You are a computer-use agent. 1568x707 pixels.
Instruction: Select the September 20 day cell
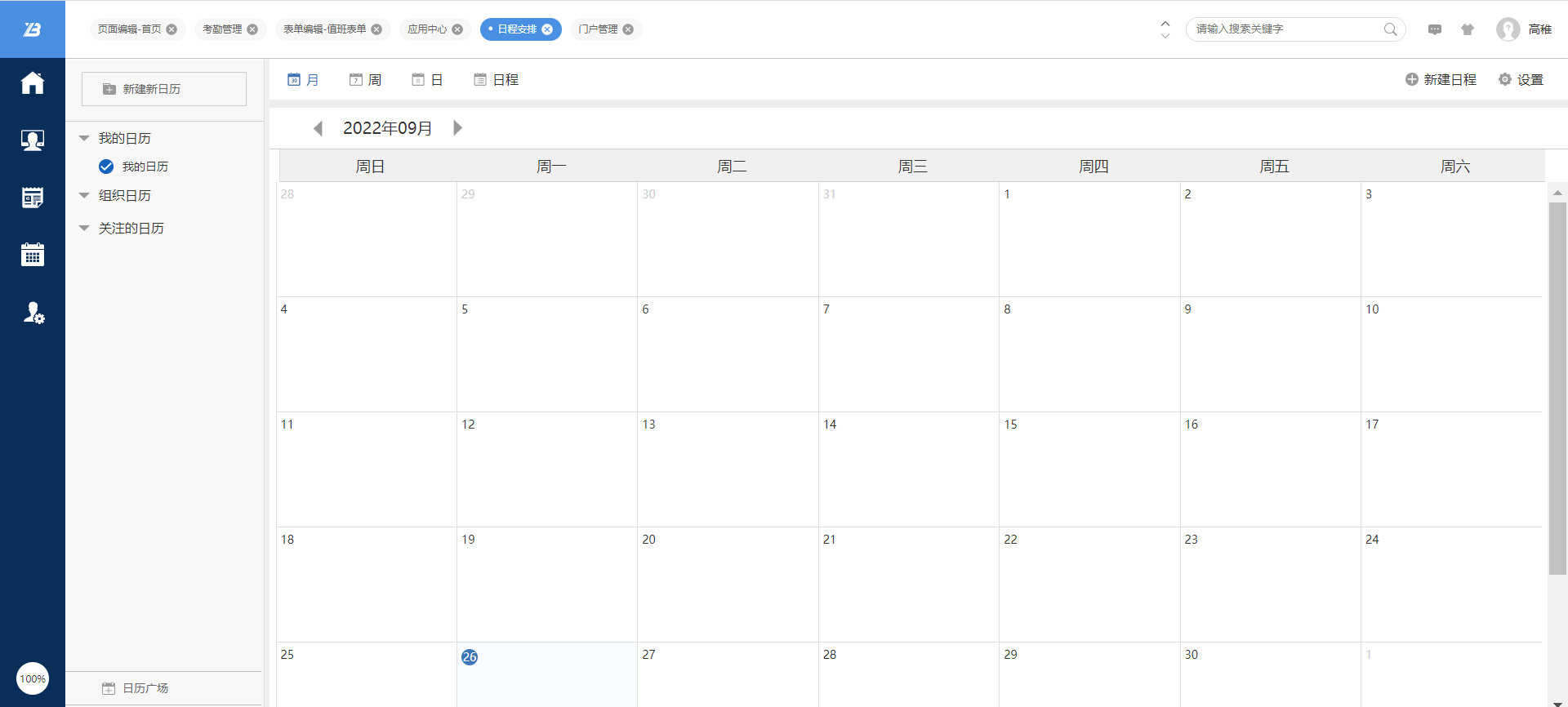point(728,585)
